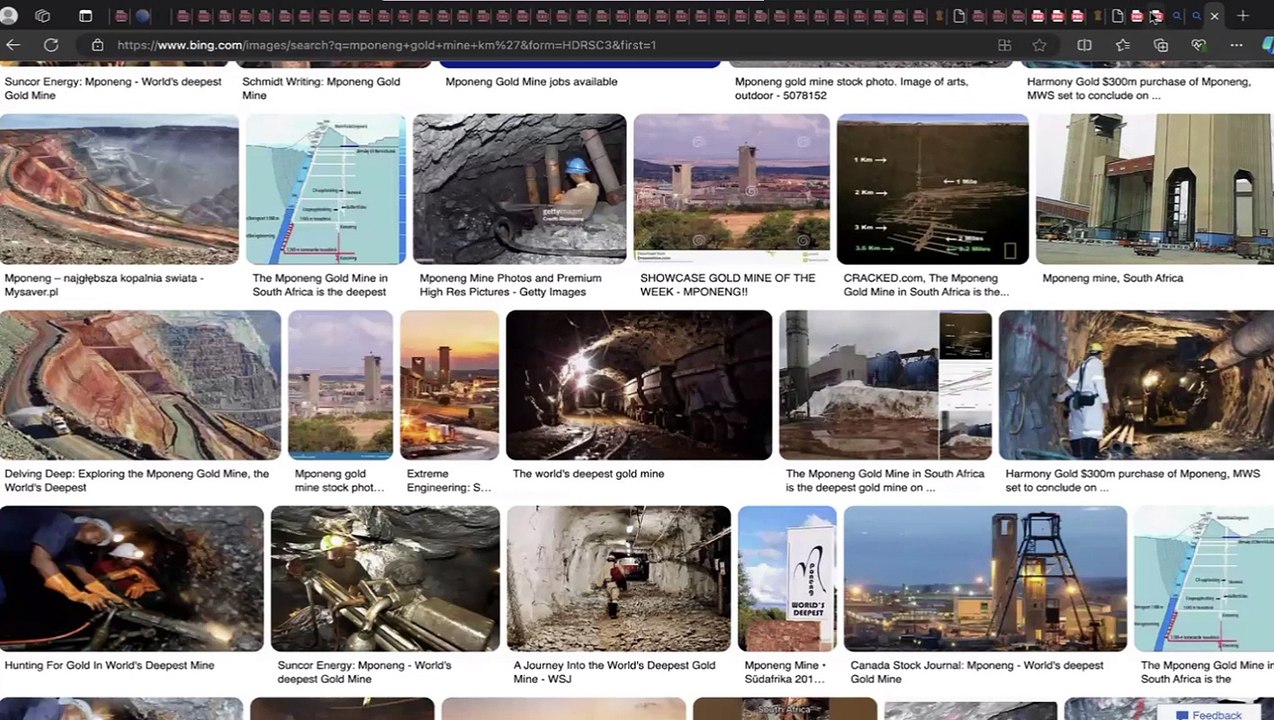Open The world's deepest gold mine tunnel thumbnail
Image resolution: width=1274 pixels, height=720 pixels.
(639, 385)
